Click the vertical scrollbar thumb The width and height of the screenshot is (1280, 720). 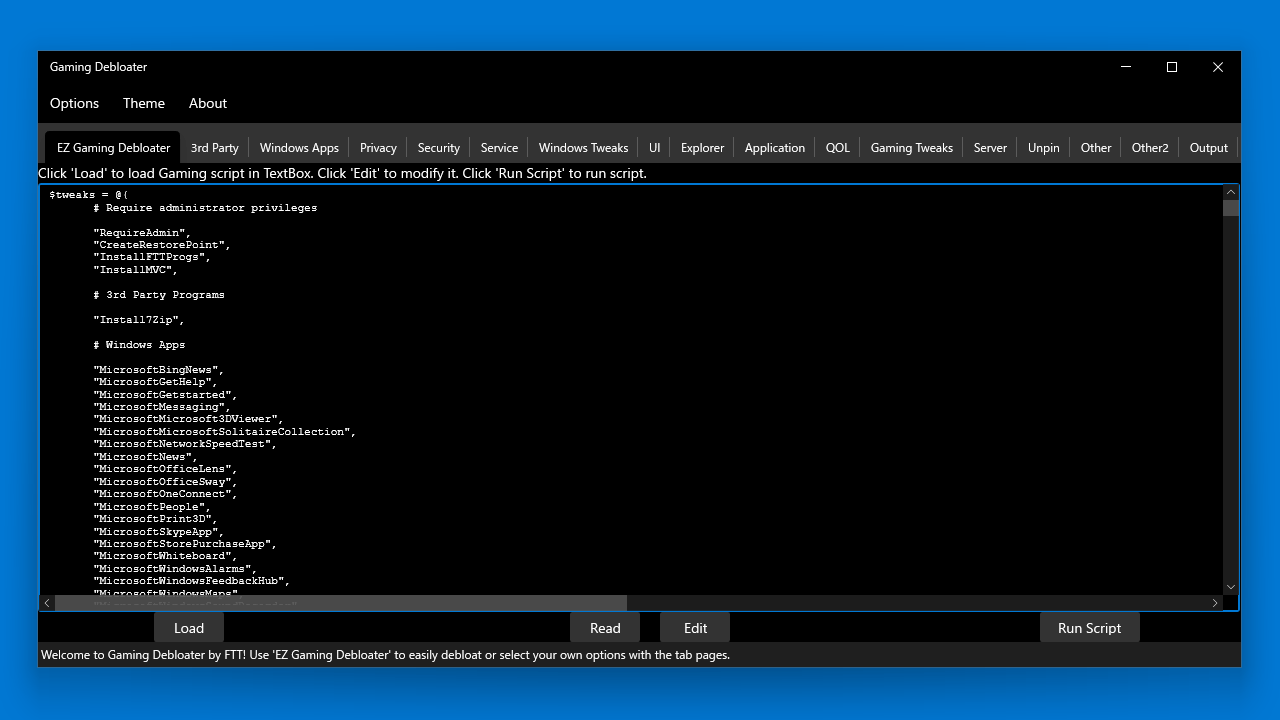point(1231,208)
